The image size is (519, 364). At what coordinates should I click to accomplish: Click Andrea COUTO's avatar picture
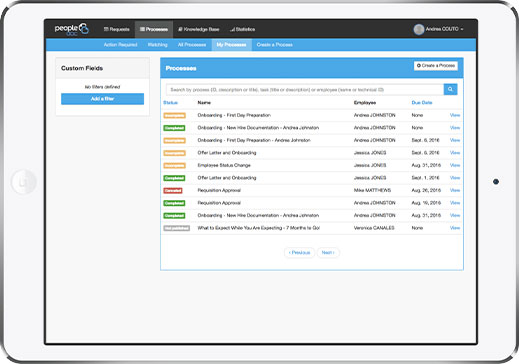[x=419, y=29]
